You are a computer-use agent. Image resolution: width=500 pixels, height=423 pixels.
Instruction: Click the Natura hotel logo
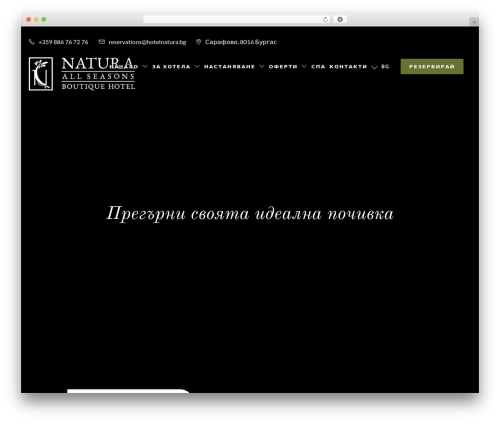(x=82, y=74)
